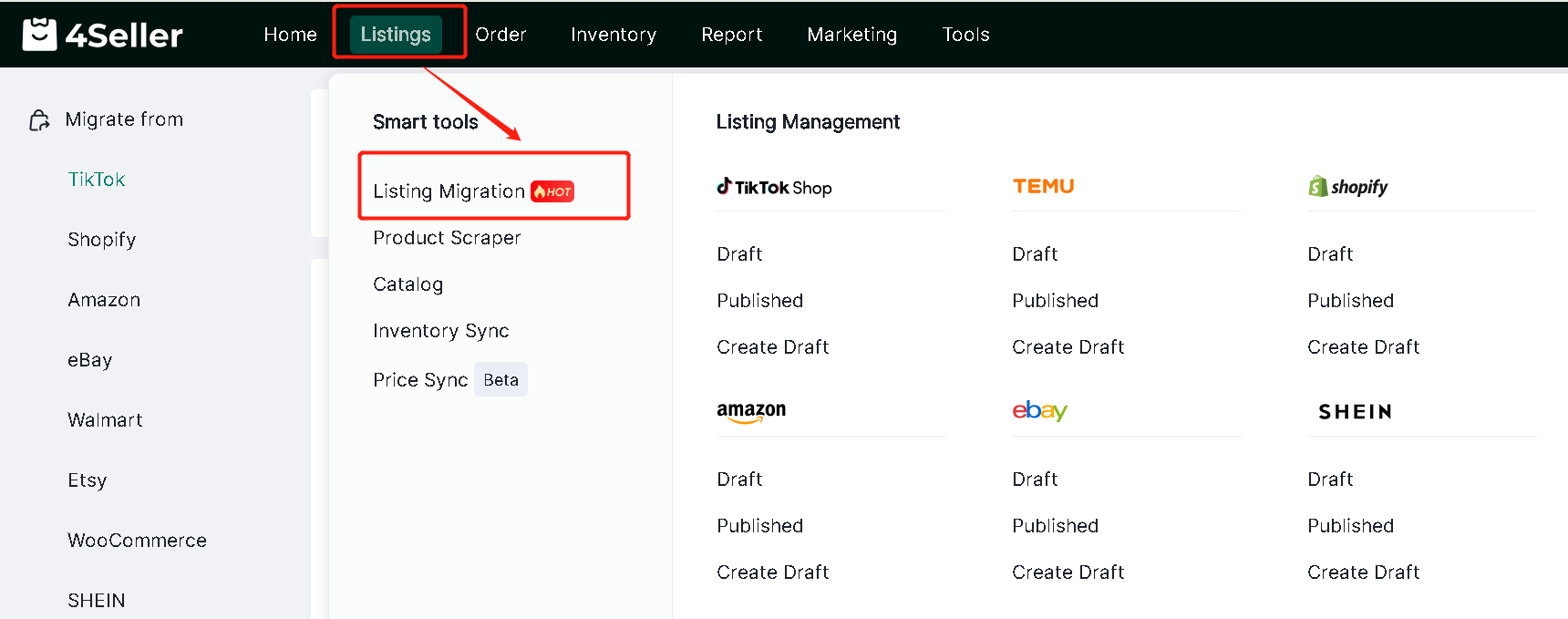Open the Listings menu
The height and width of the screenshot is (619, 1568).
click(396, 35)
